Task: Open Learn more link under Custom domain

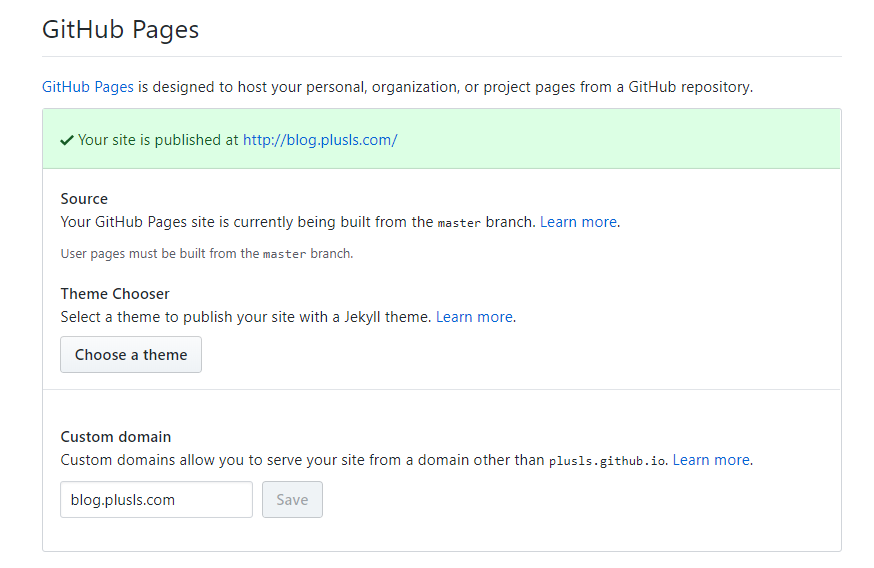Action: [x=711, y=460]
